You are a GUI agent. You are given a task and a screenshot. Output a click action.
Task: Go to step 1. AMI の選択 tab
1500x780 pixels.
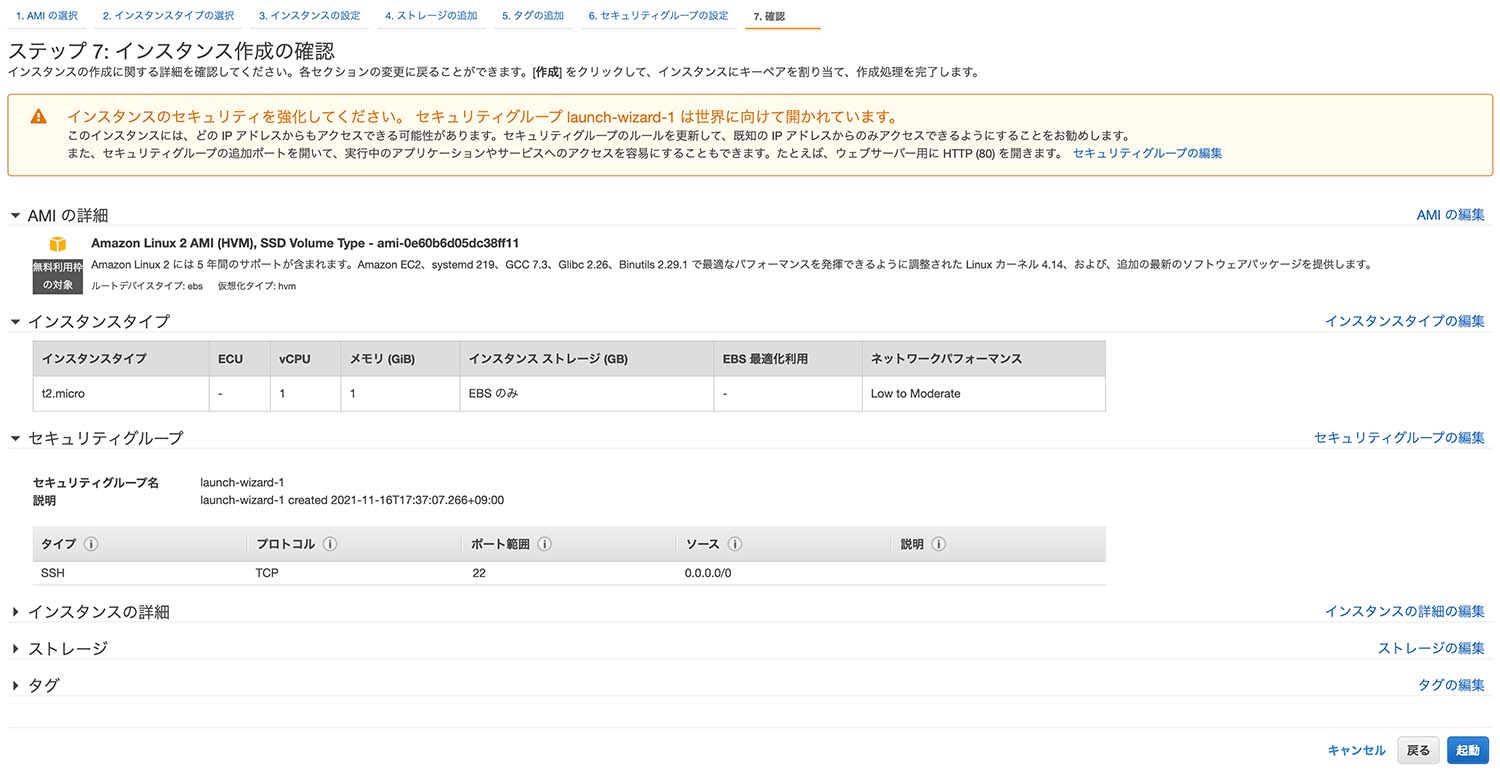click(x=47, y=16)
